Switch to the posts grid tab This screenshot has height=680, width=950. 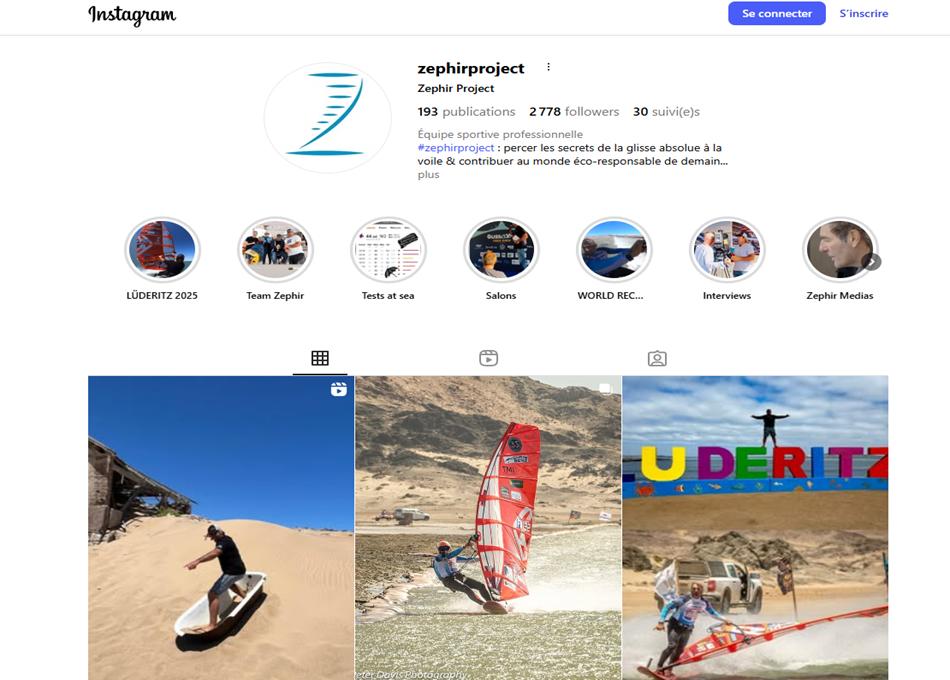click(x=320, y=358)
